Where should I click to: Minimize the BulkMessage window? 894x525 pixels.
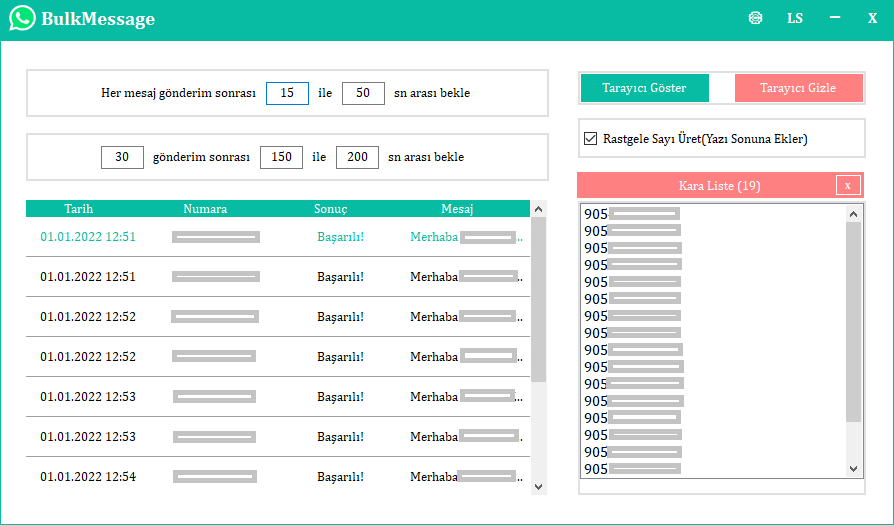point(835,18)
